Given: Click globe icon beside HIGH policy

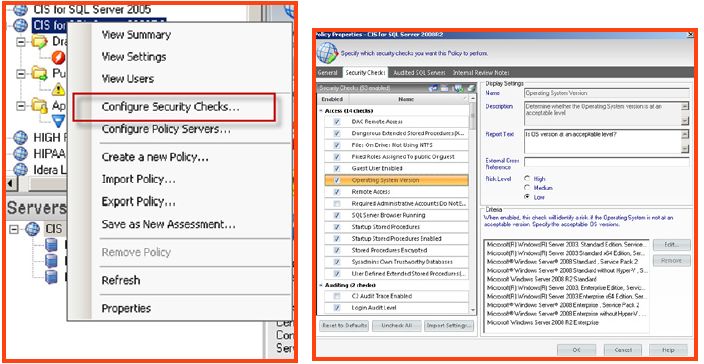Looking at the screenshot, I should point(21,137).
